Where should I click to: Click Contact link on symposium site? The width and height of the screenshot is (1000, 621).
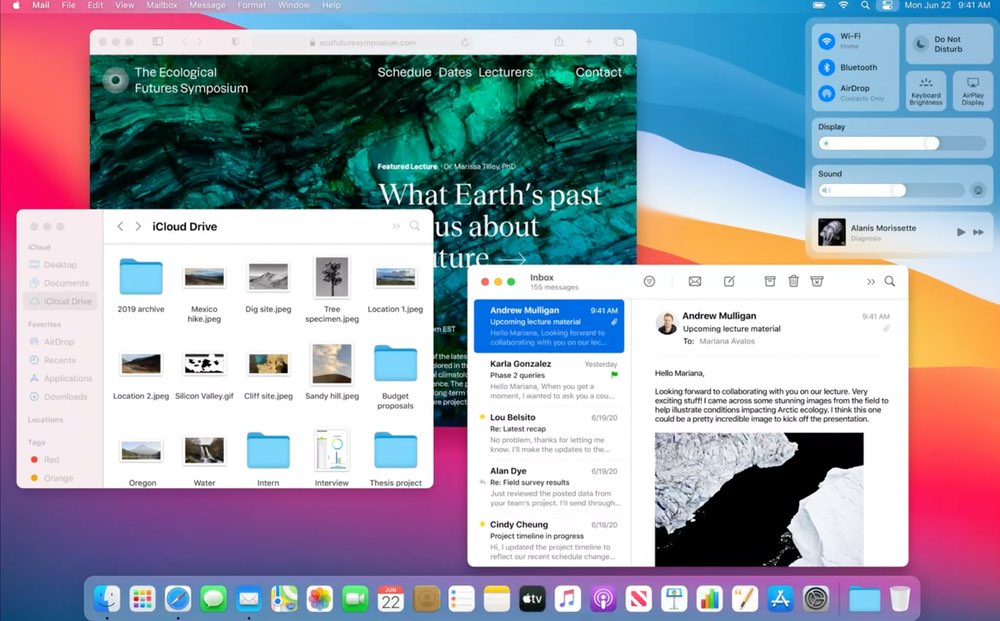pyautogui.click(x=598, y=72)
